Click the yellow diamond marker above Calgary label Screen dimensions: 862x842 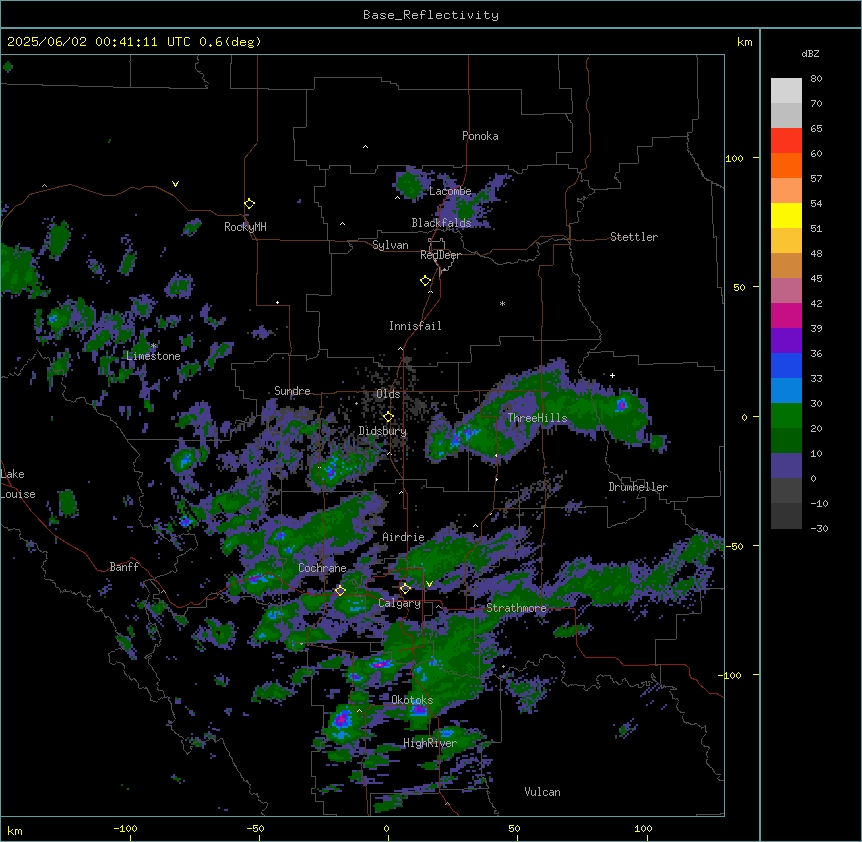coord(405,589)
